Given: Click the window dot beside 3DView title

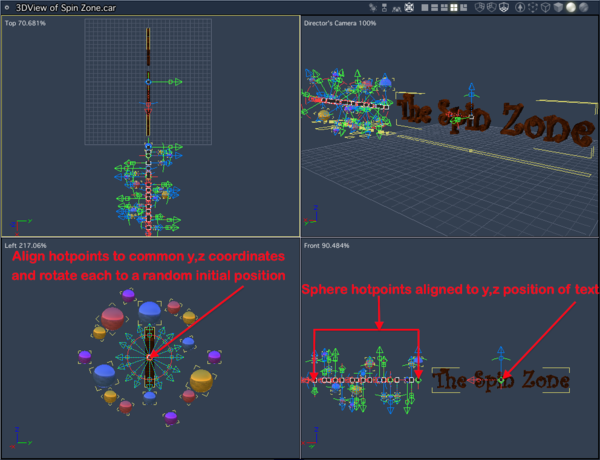Looking at the screenshot, I should click(x=7, y=7).
